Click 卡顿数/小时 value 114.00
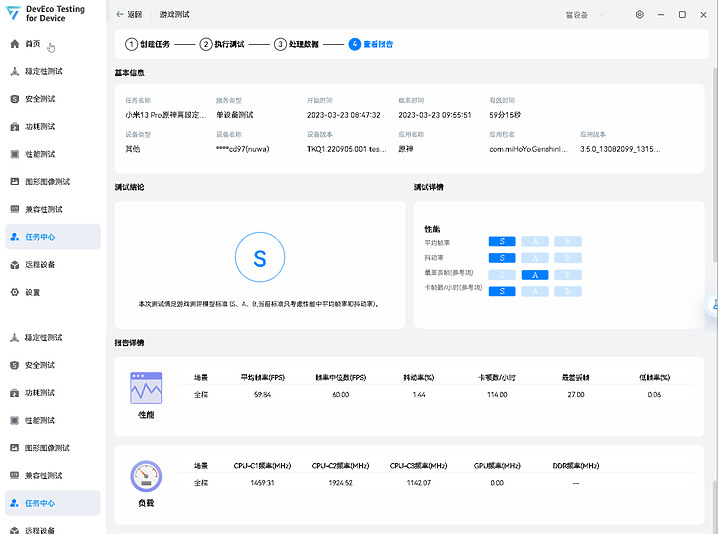 click(x=497, y=394)
